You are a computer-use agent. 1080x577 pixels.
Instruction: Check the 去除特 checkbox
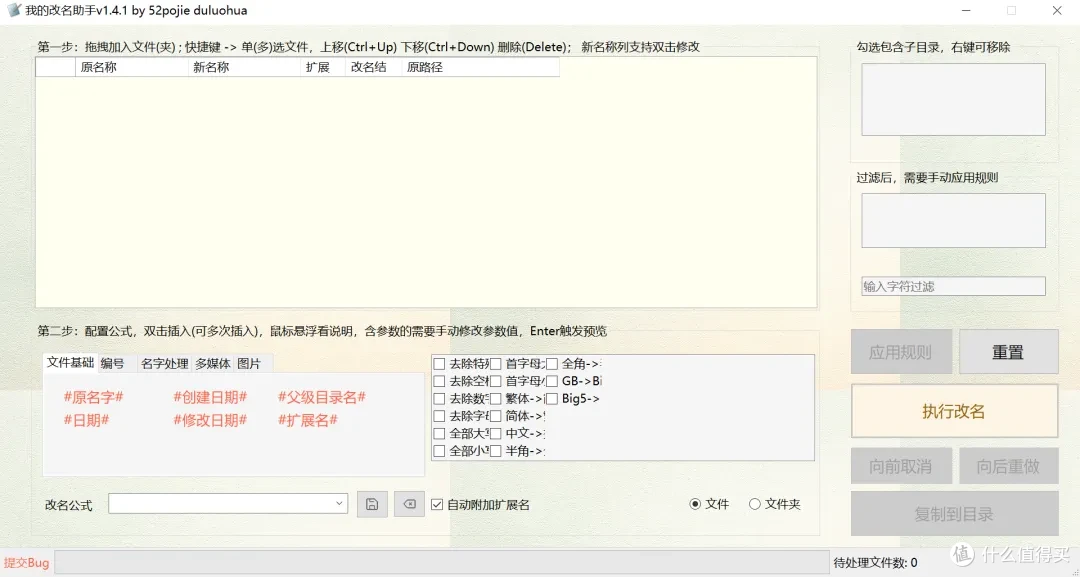(x=439, y=364)
